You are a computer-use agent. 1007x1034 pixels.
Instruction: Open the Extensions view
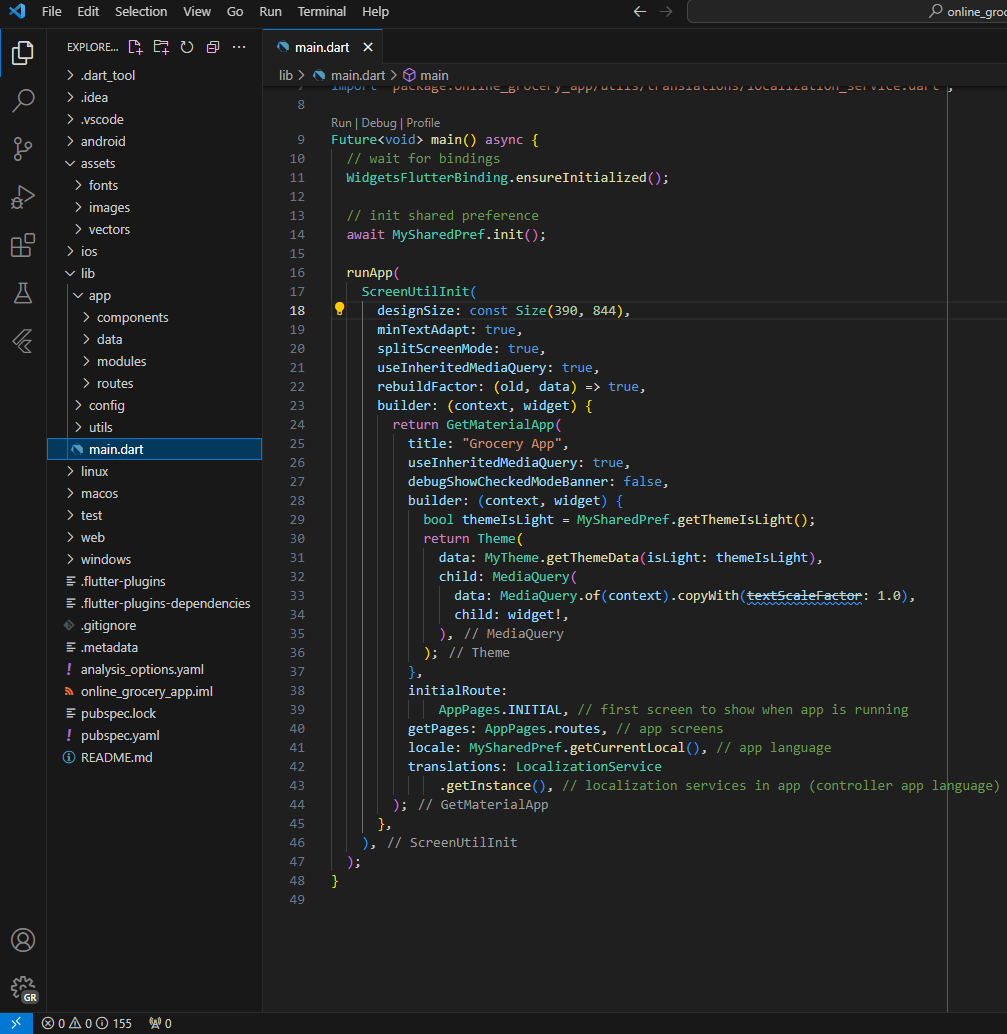click(22, 245)
